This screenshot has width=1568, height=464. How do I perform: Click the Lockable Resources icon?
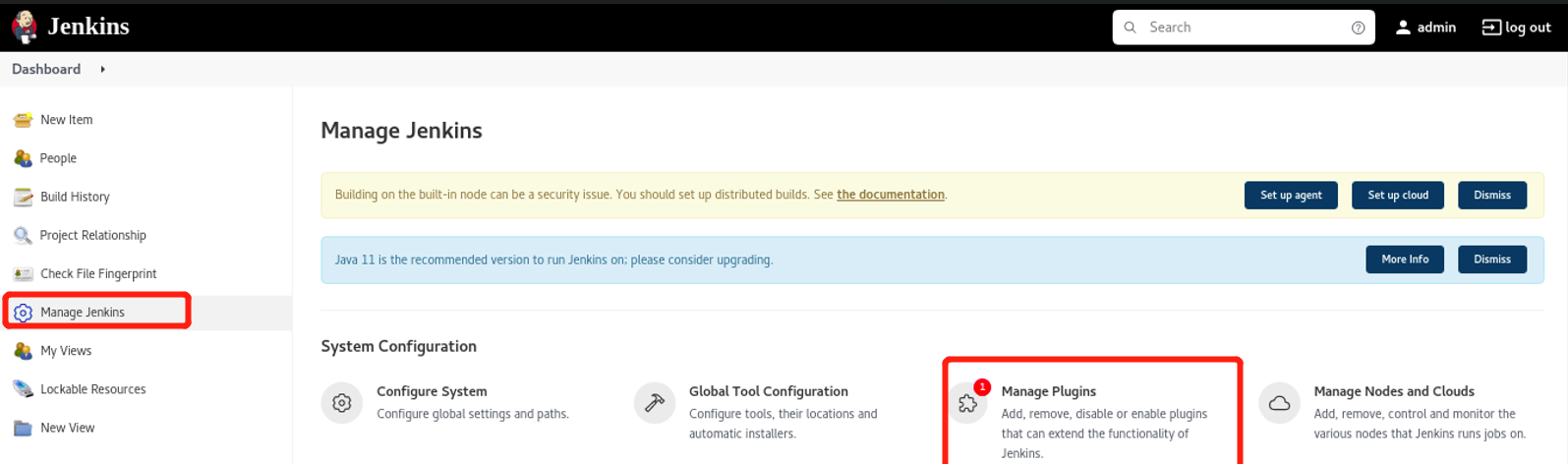click(x=23, y=389)
